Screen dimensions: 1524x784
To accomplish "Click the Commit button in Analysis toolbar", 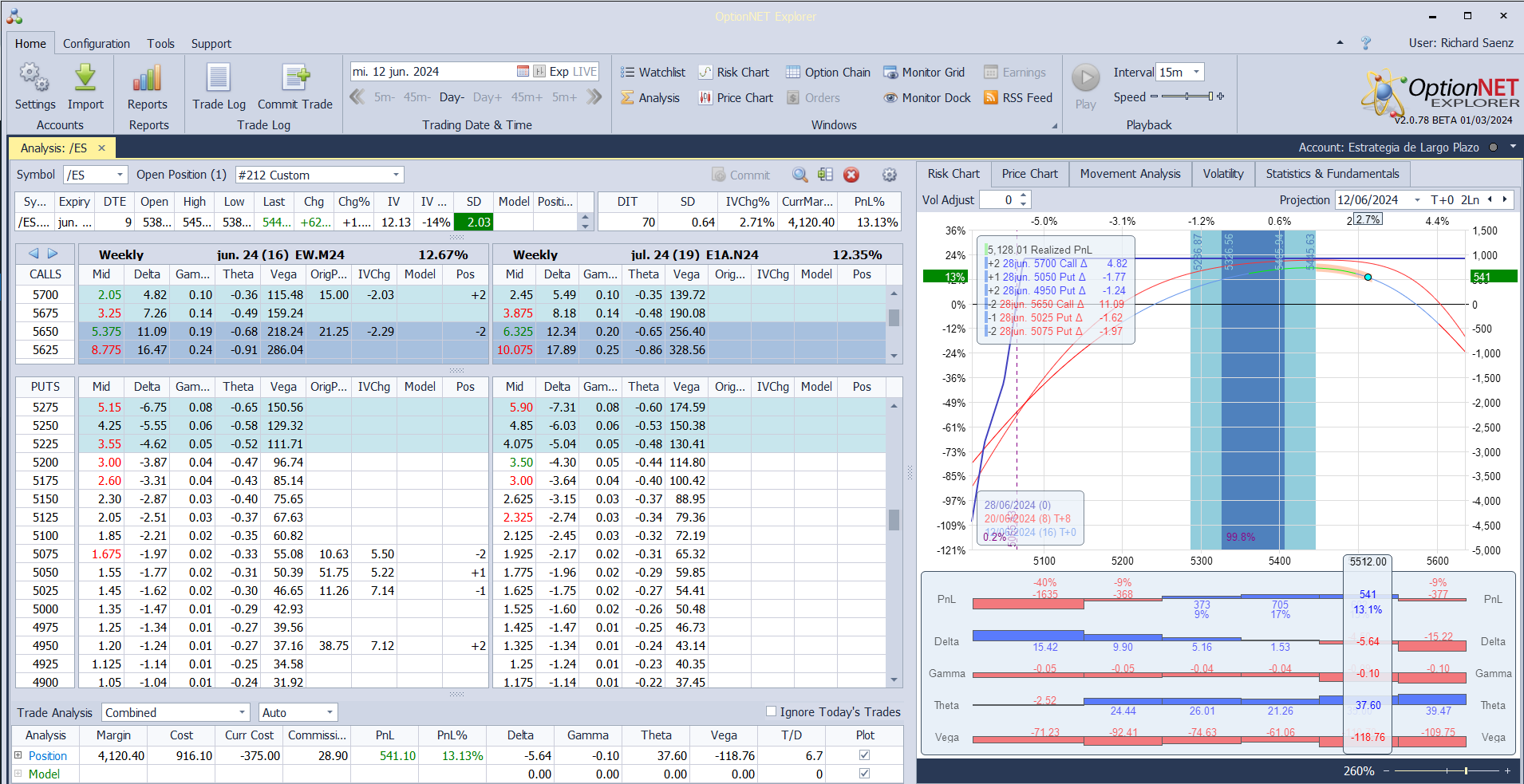I will click(741, 175).
